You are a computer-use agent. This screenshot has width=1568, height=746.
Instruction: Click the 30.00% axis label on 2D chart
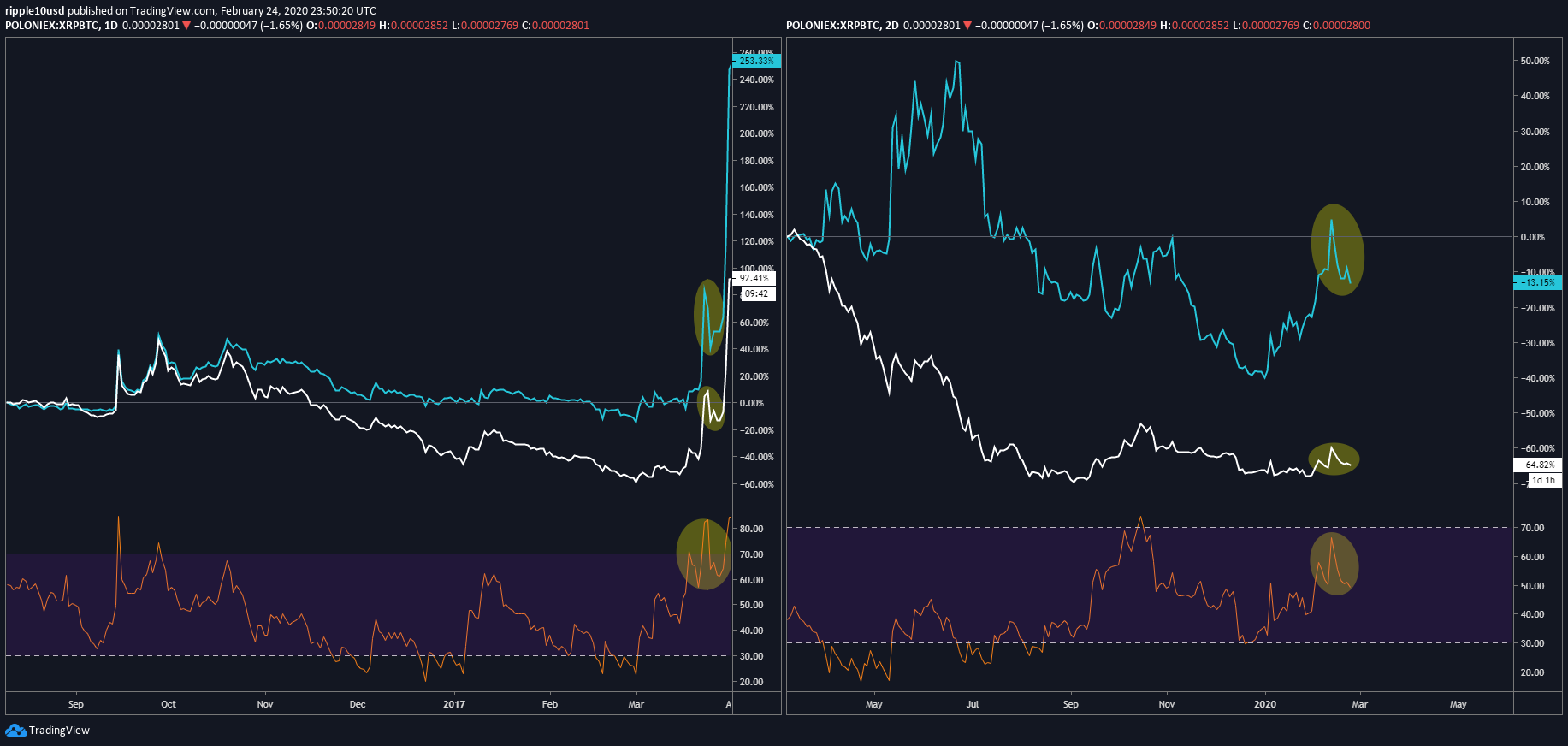tap(1535, 132)
